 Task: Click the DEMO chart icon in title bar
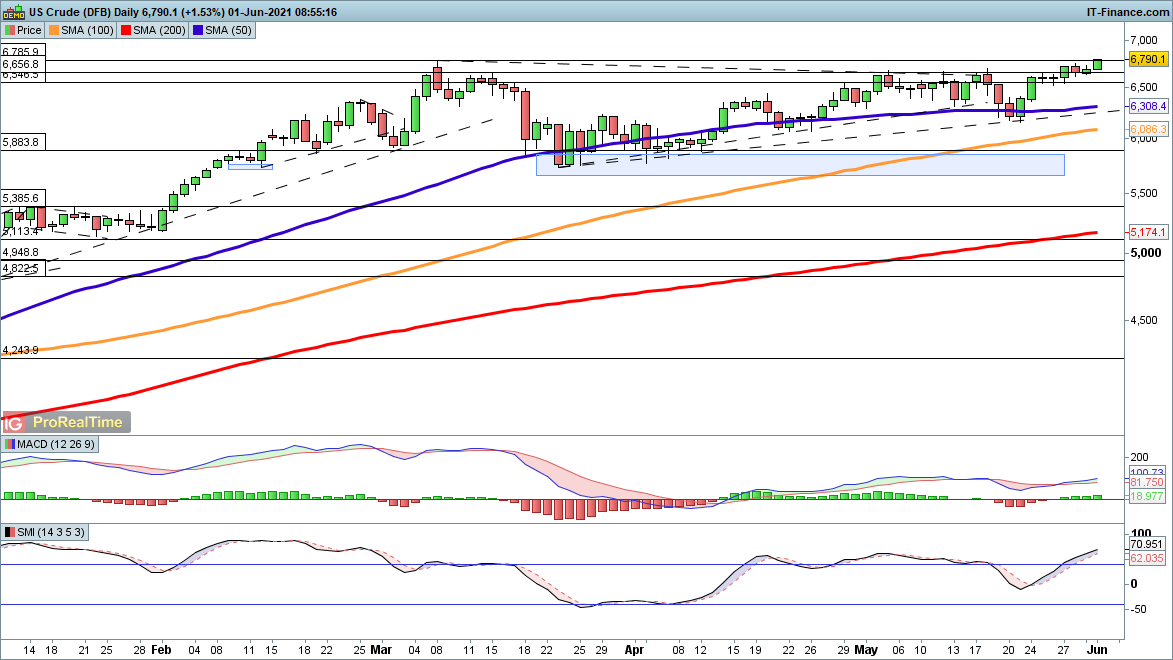pyautogui.click(x=13, y=12)
